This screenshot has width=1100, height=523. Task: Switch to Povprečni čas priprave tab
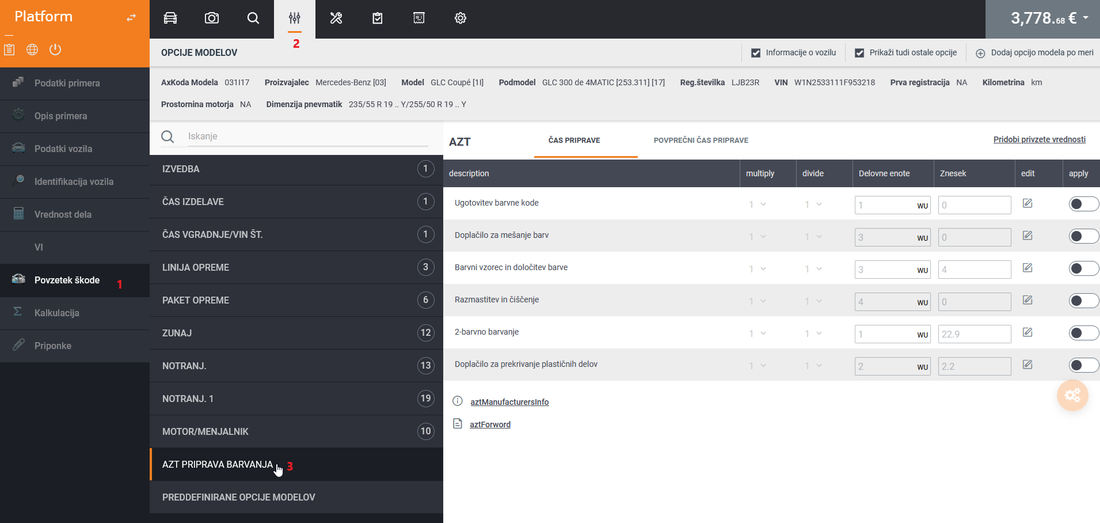coord(700,141)
